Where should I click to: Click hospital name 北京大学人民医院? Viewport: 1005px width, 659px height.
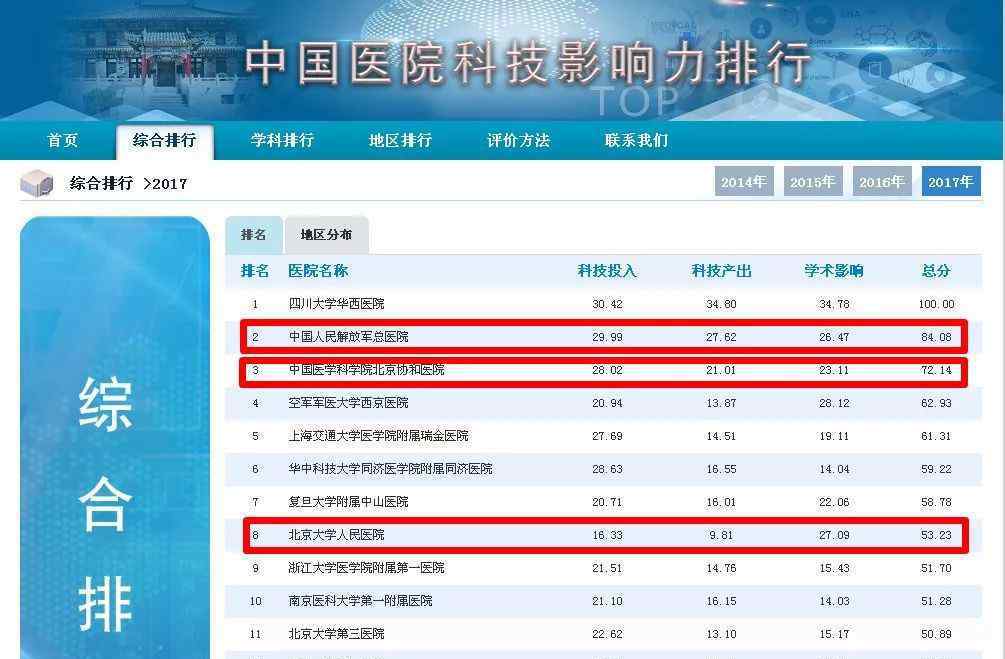[336, 535]
